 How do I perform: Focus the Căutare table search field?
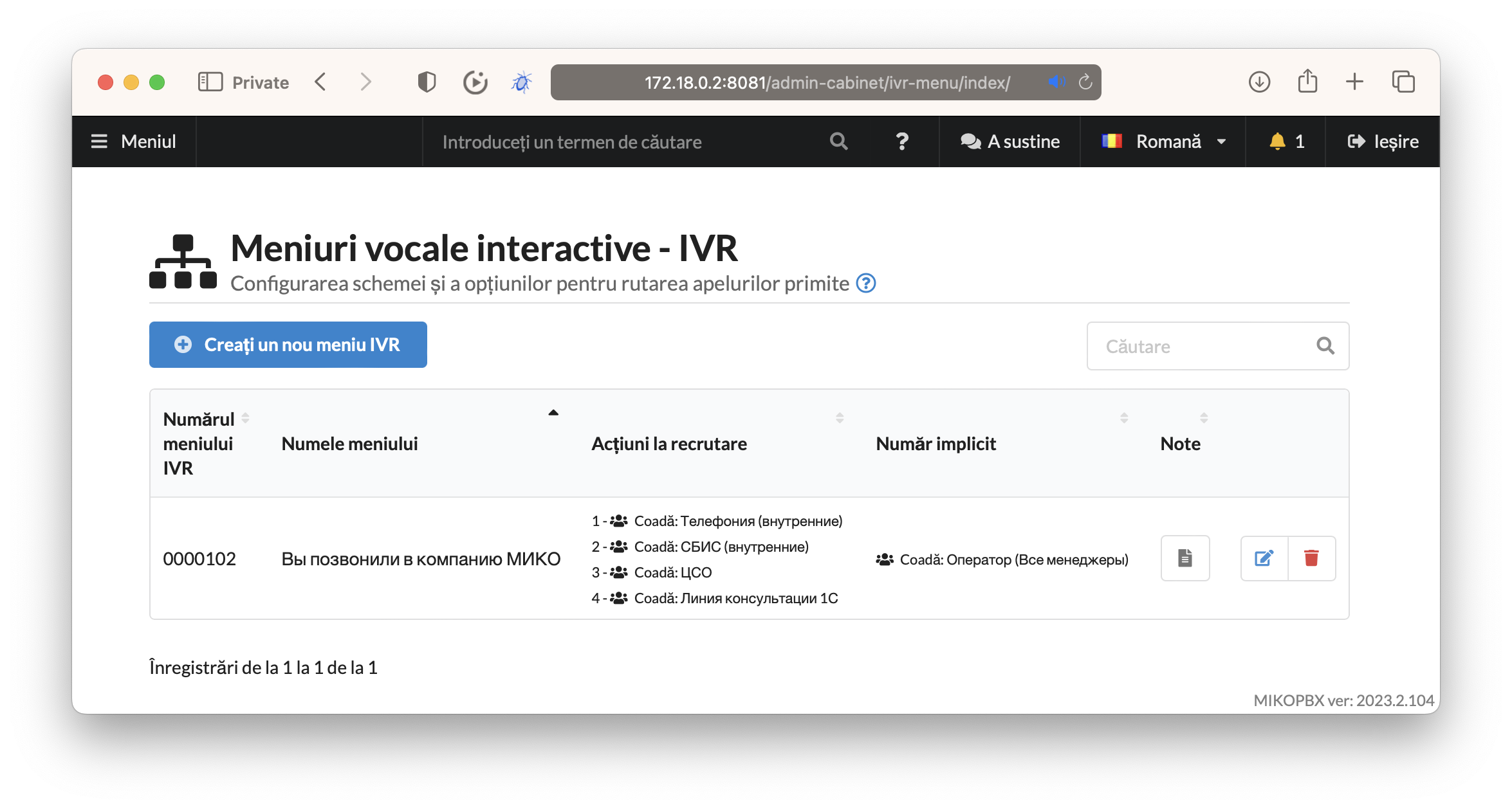pyautogui.click(x=1203, y=346)
